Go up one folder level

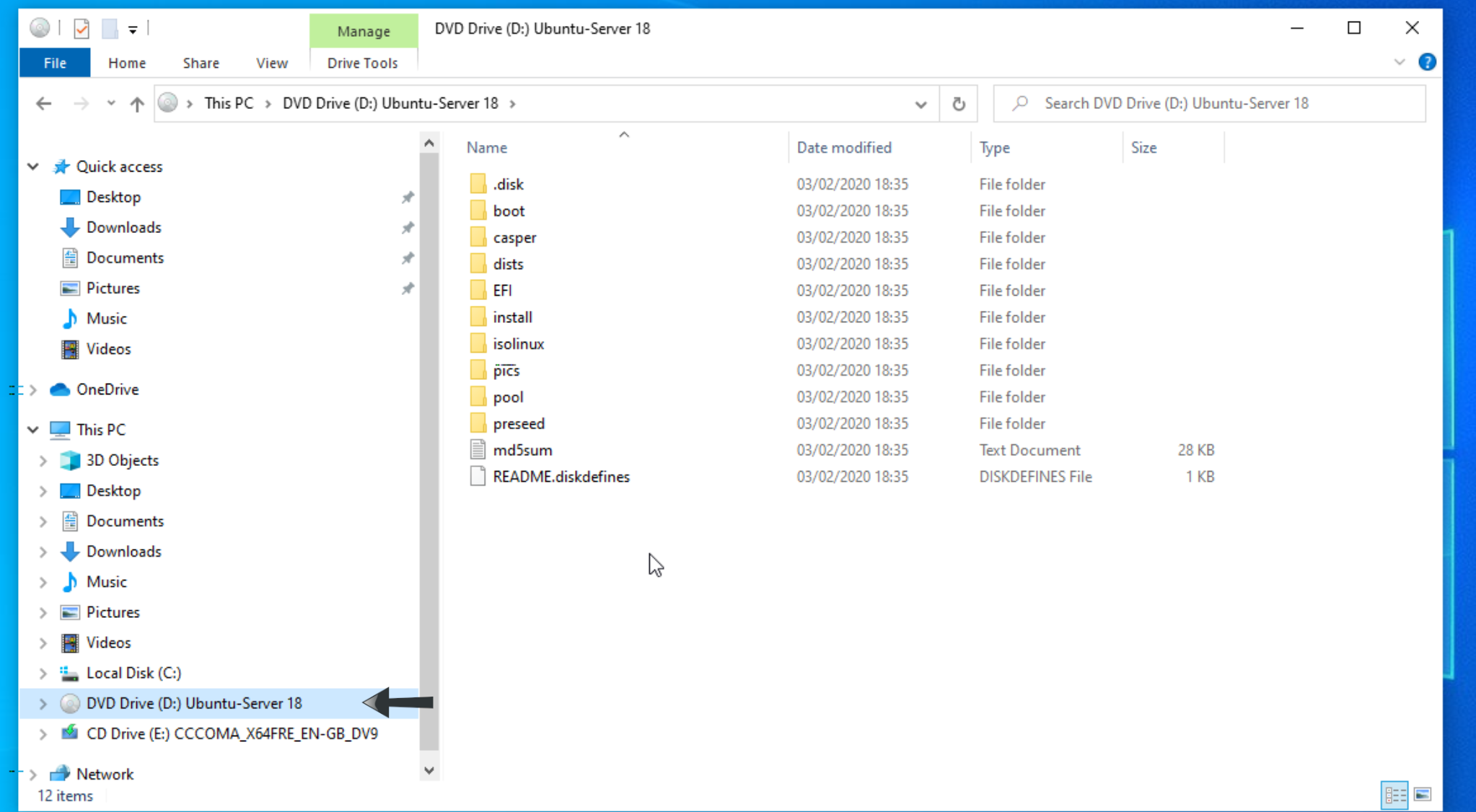click(136, 104)
